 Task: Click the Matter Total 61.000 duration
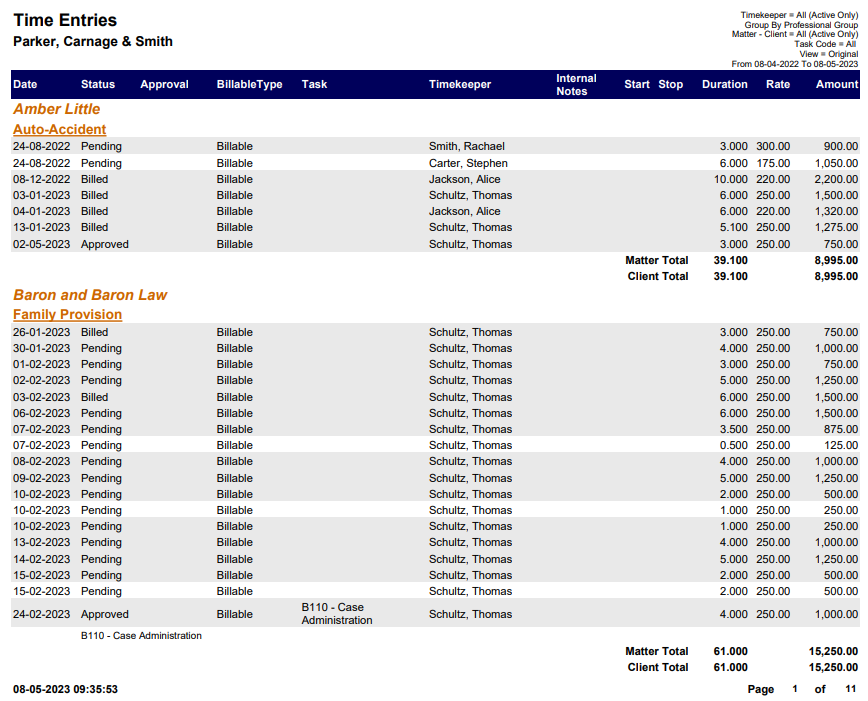(x=731, y=651)
